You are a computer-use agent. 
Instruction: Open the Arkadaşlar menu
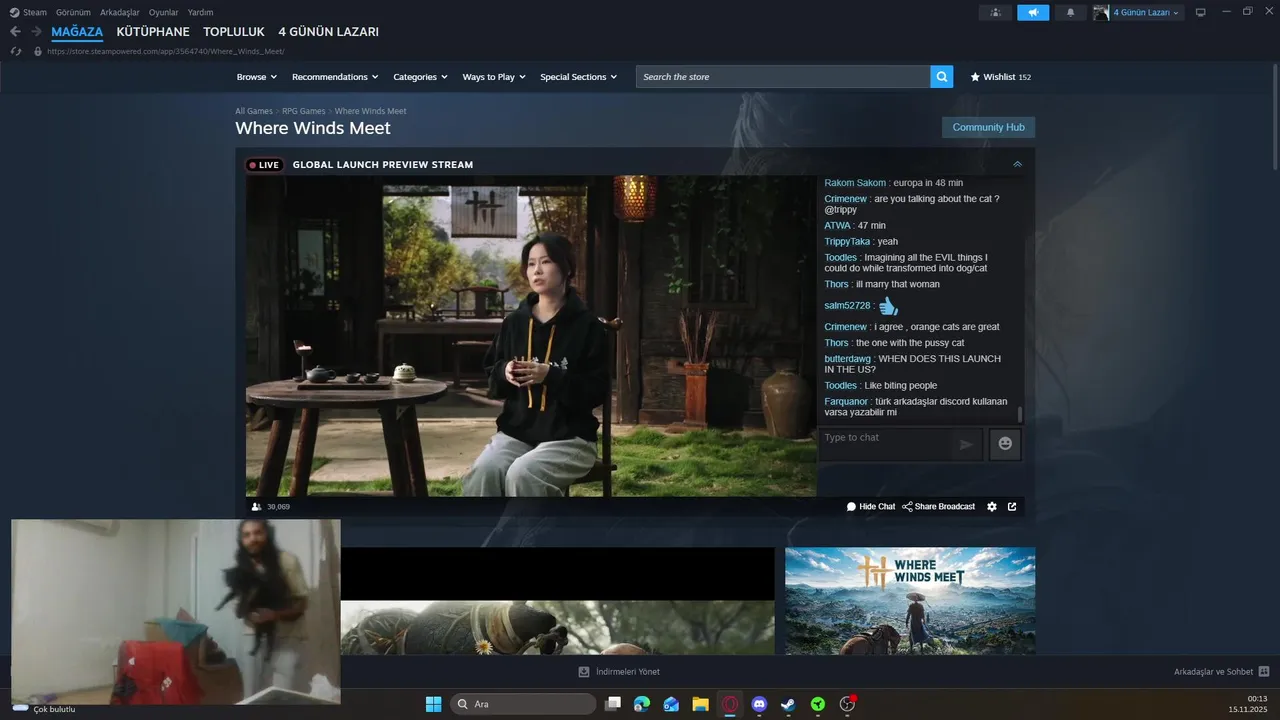(120, 12)
